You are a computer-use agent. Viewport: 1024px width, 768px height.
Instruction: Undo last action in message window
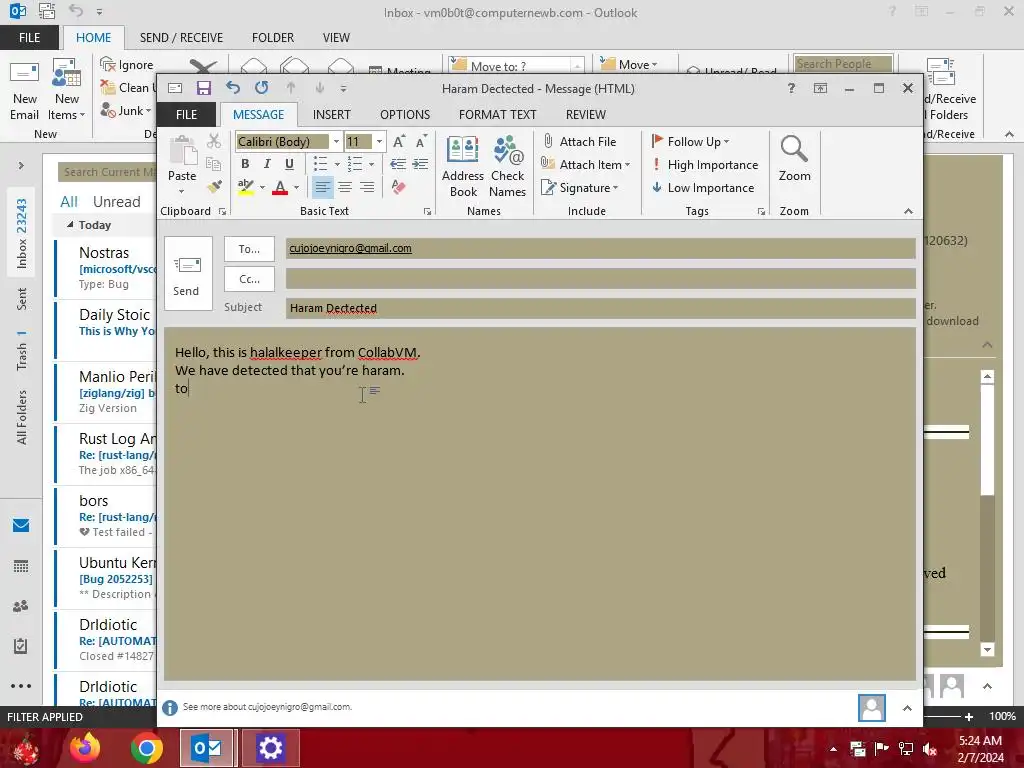233,88
